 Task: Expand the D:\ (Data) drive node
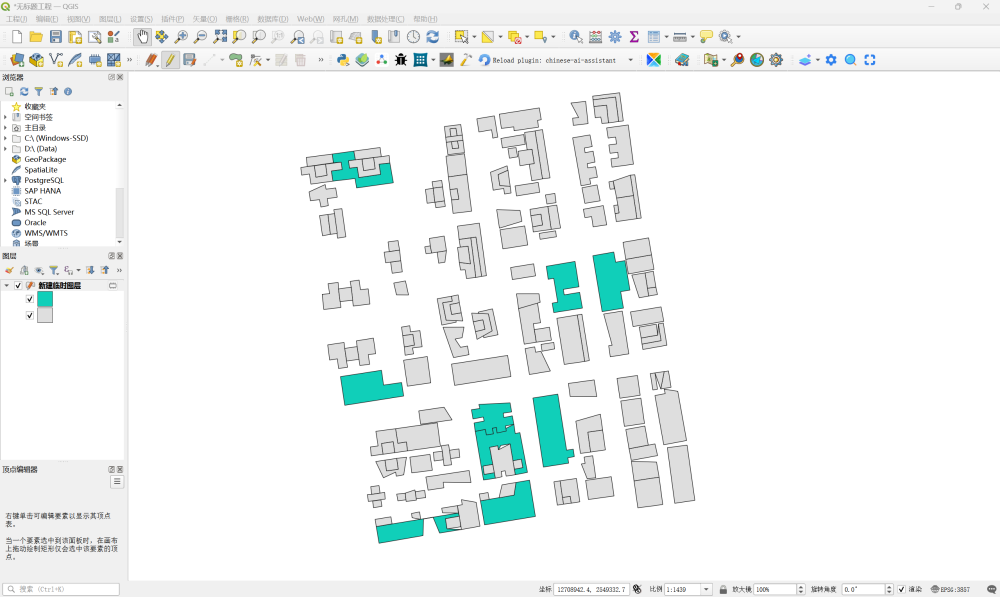point(5,149)
